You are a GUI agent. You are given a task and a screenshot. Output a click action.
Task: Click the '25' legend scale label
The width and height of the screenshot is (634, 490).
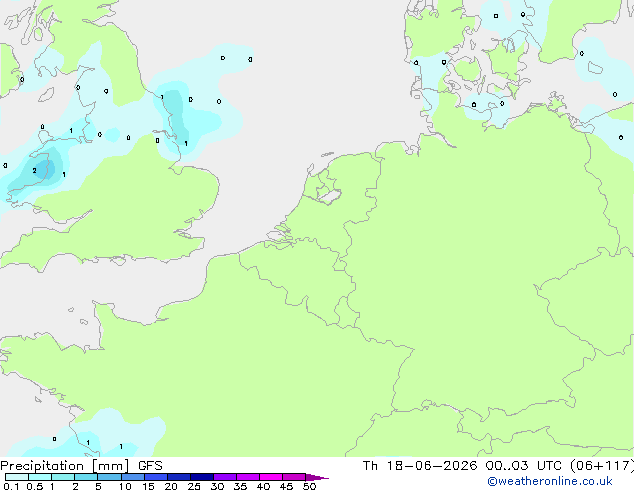[x=194, y=486]
